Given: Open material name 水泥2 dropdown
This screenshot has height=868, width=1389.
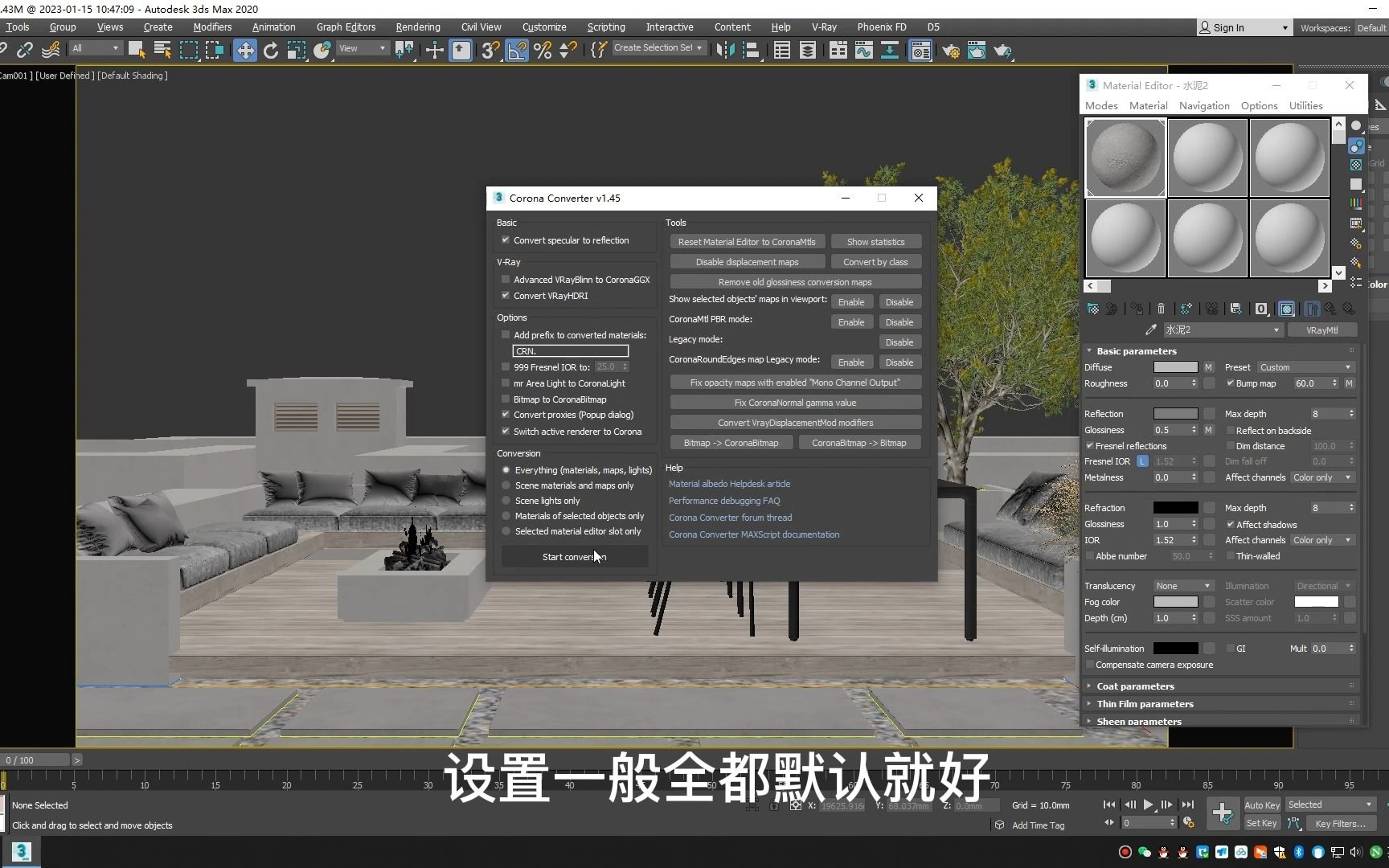Looking at the screenshot, I should tap(1223, 330).
